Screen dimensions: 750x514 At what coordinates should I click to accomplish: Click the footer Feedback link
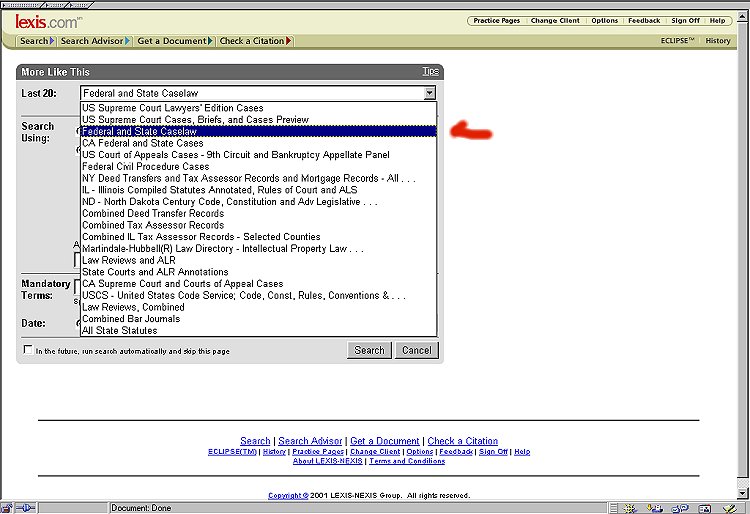point(456,451)
